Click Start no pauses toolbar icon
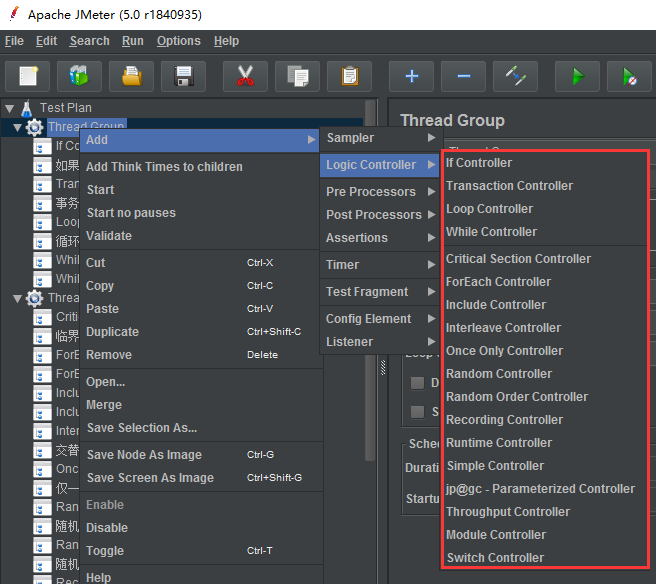Image resolution: width=656 pixels, height=584 pixels. [629, 76]
